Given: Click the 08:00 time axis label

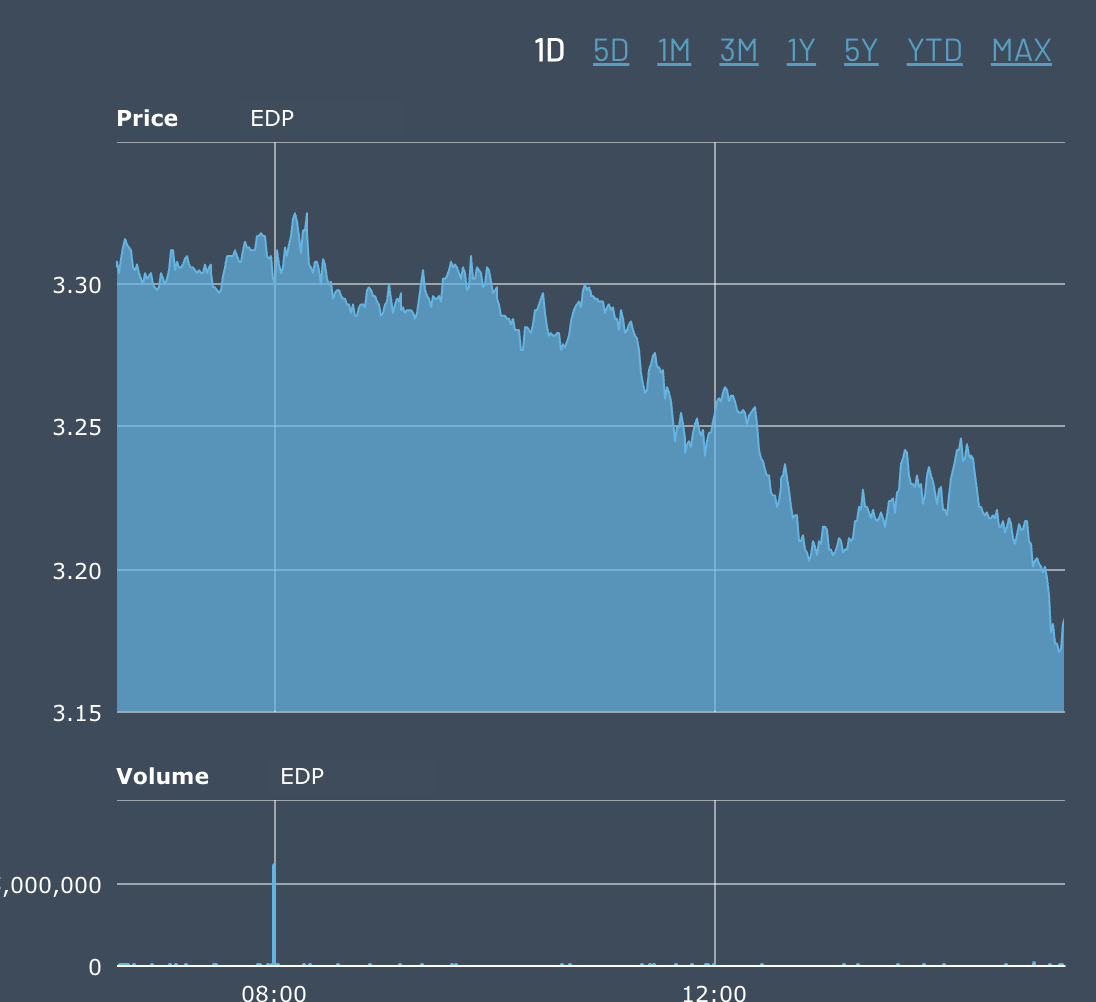Looking at the screenshot, I should point(274,993).
